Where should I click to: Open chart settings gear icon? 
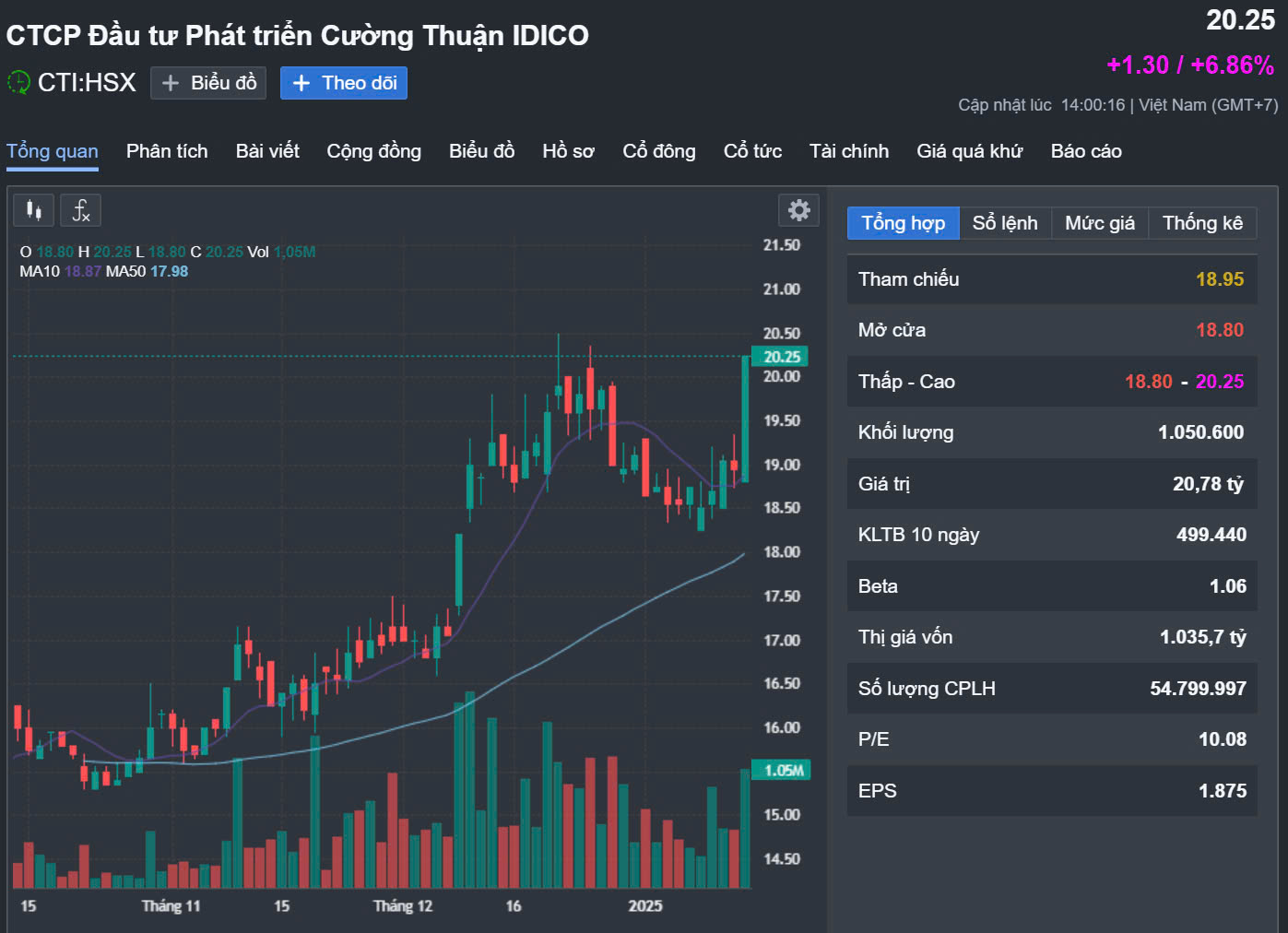[798, 210]
